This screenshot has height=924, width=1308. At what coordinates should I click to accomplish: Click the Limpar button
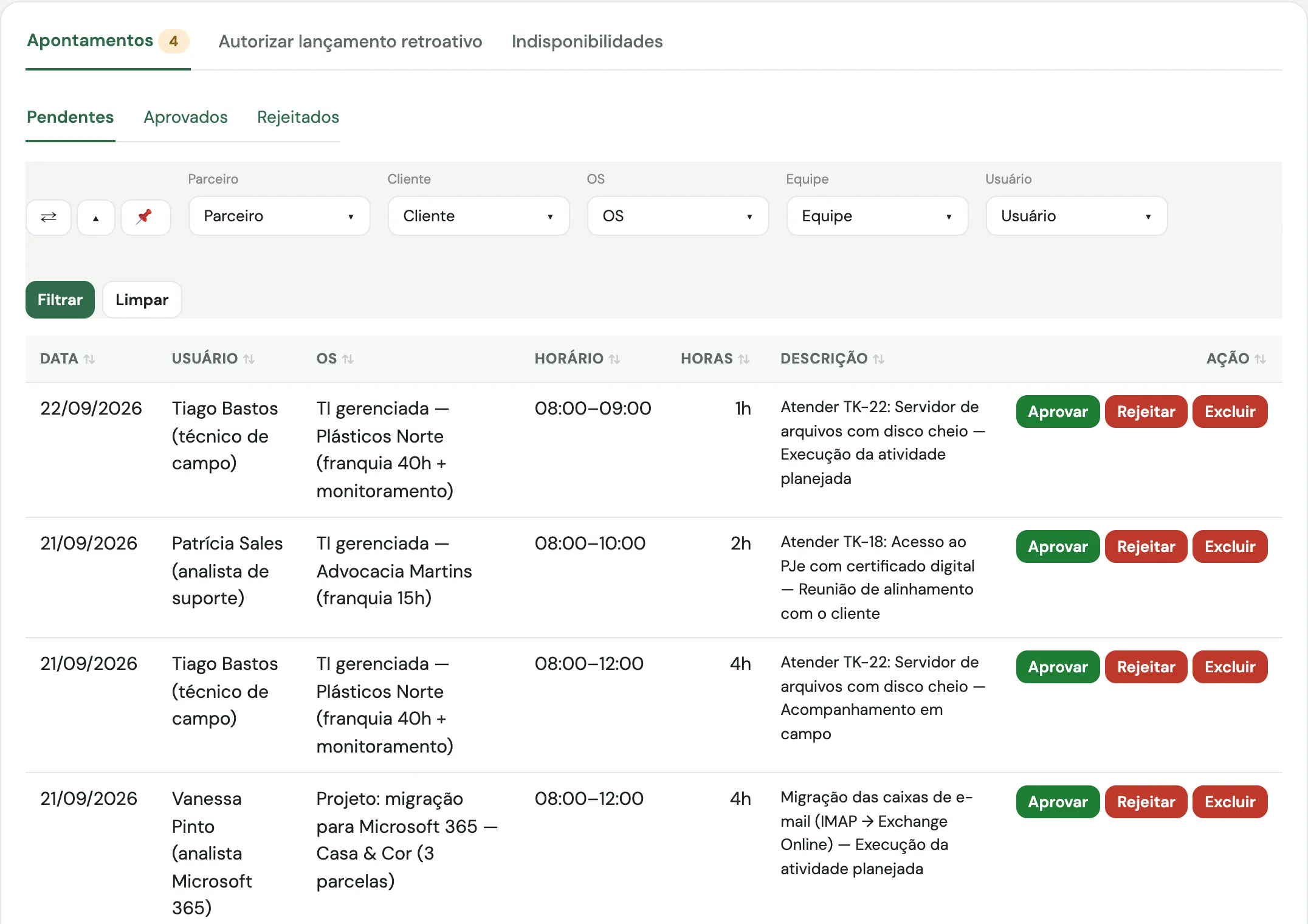click(x=142, y=300)
